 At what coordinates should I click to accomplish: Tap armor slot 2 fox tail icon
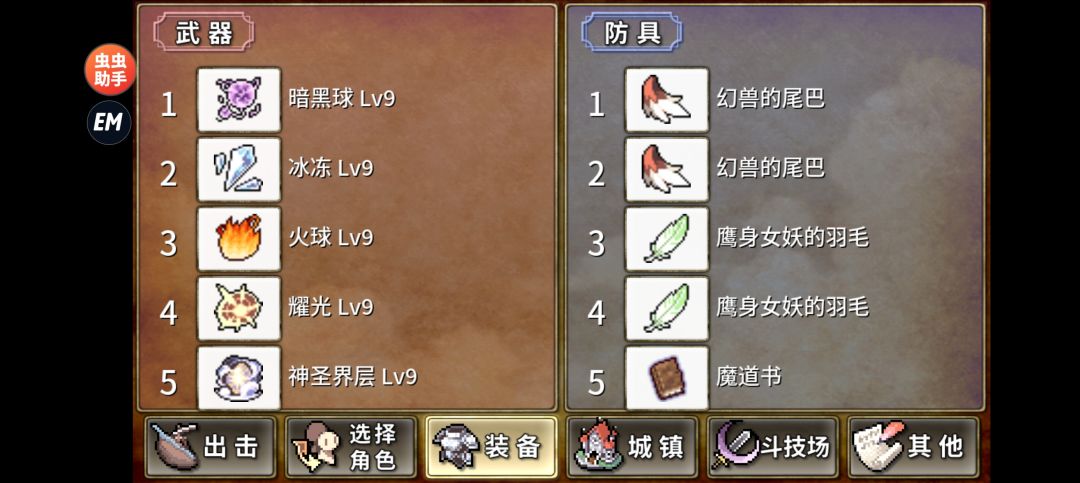tap(667, 169)
